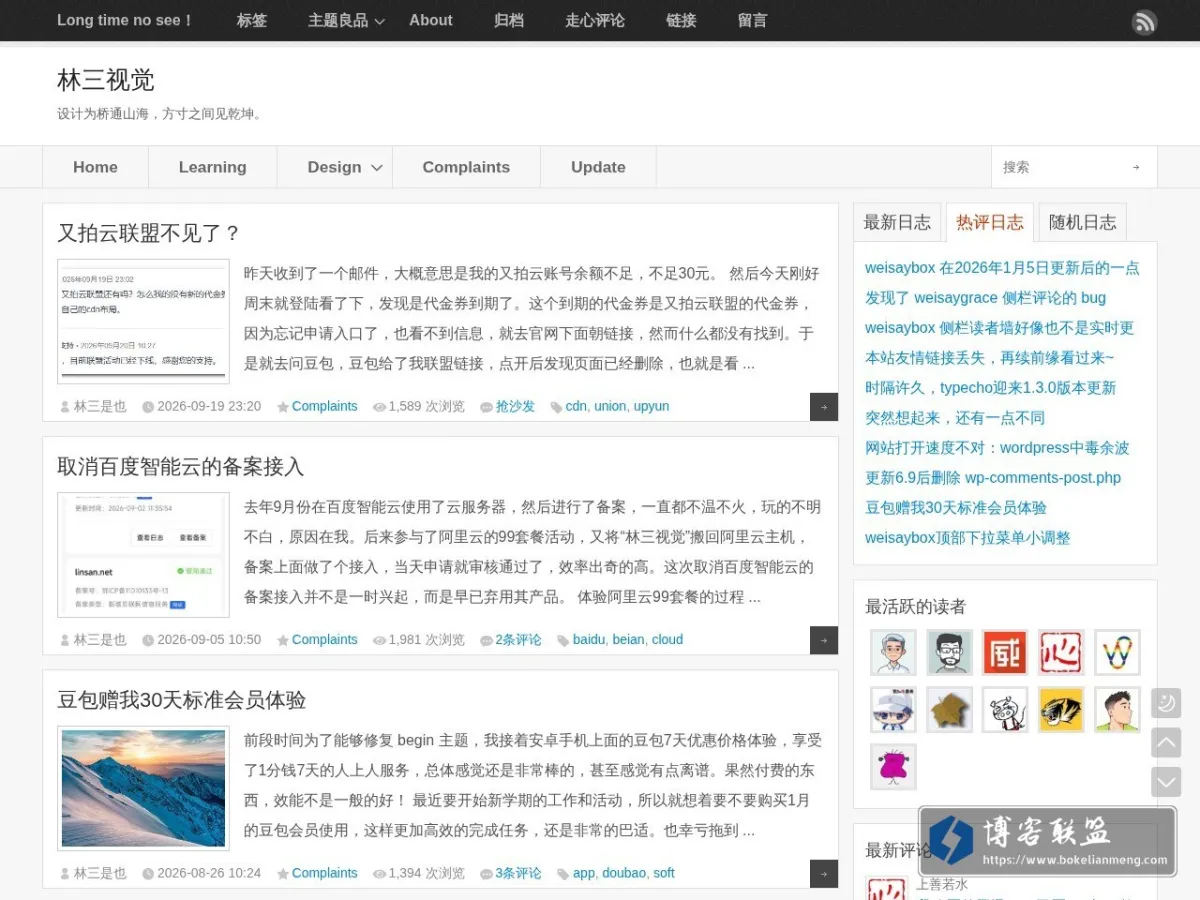Click tiger reader avatar
The image size is (1200, 900).
coord(1061,709)
